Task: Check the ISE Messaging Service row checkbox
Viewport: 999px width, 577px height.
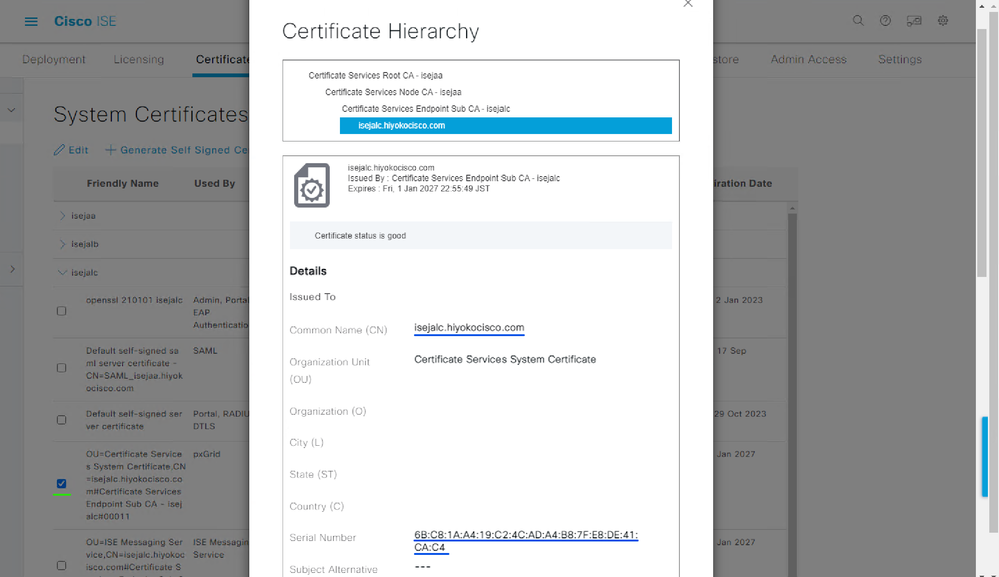Action: click(61, 566)
